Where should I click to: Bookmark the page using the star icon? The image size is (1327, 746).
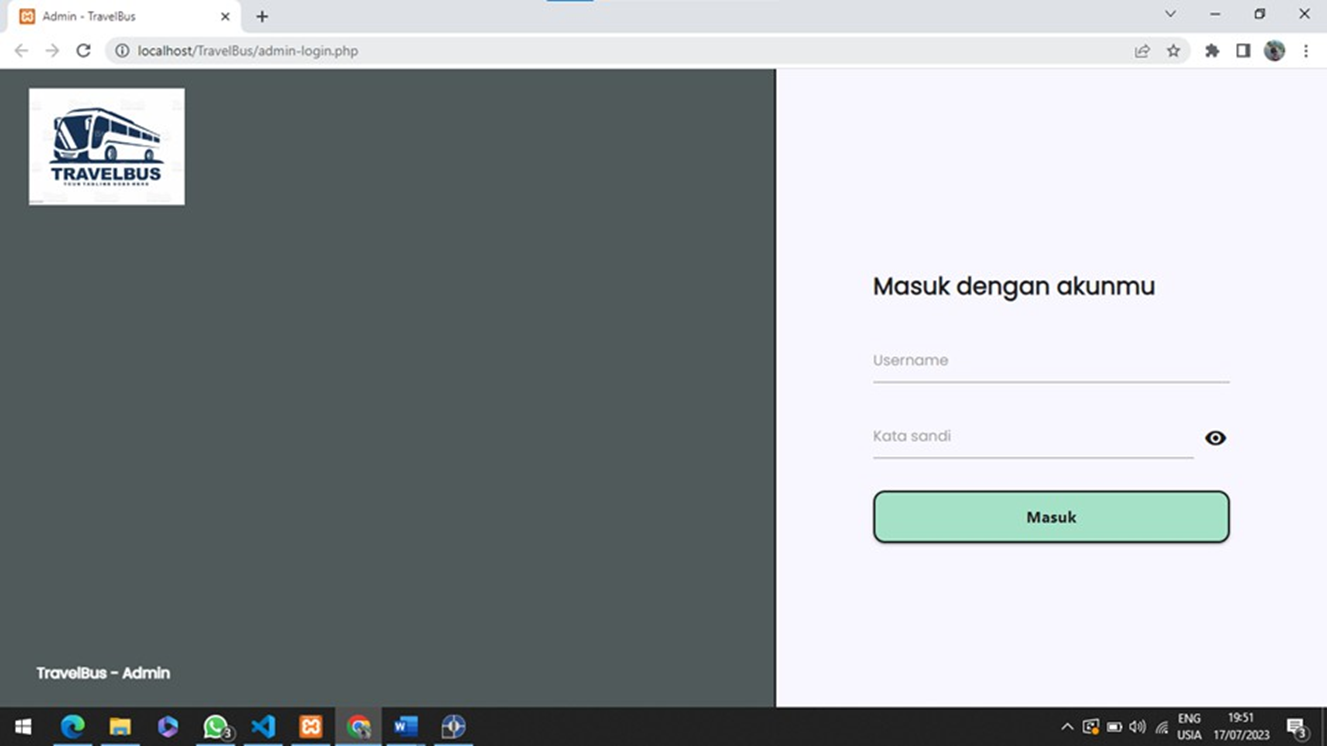coord(1173,50)
